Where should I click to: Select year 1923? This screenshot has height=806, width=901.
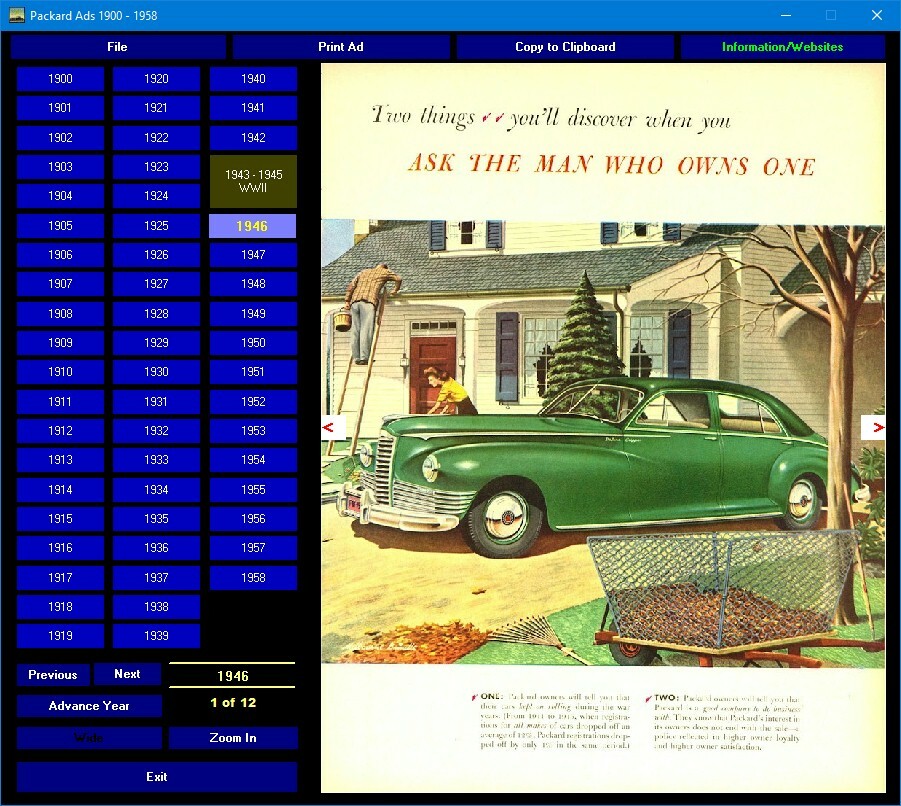point(156,167)
